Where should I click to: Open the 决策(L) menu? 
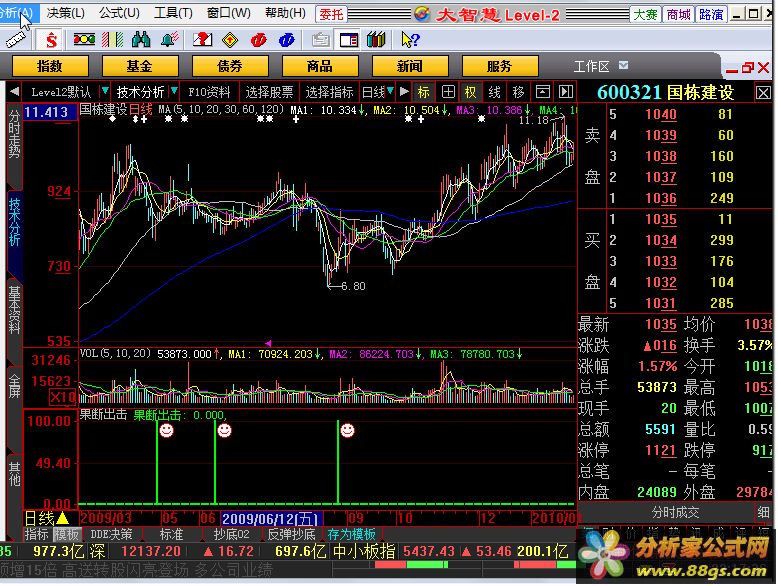tap(65, 13)
